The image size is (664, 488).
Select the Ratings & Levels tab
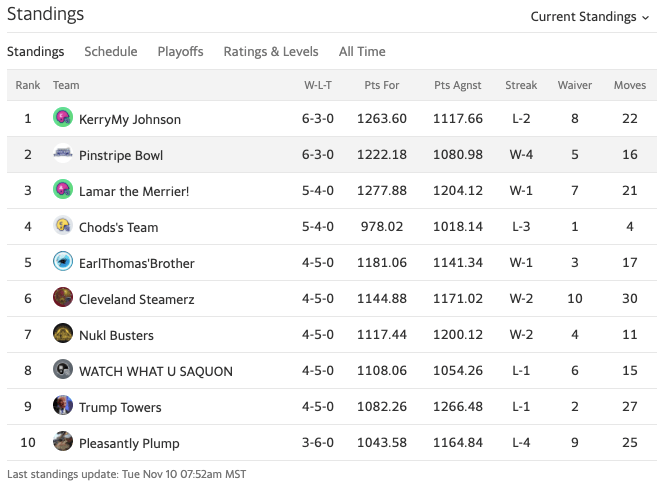pos(271,51)
